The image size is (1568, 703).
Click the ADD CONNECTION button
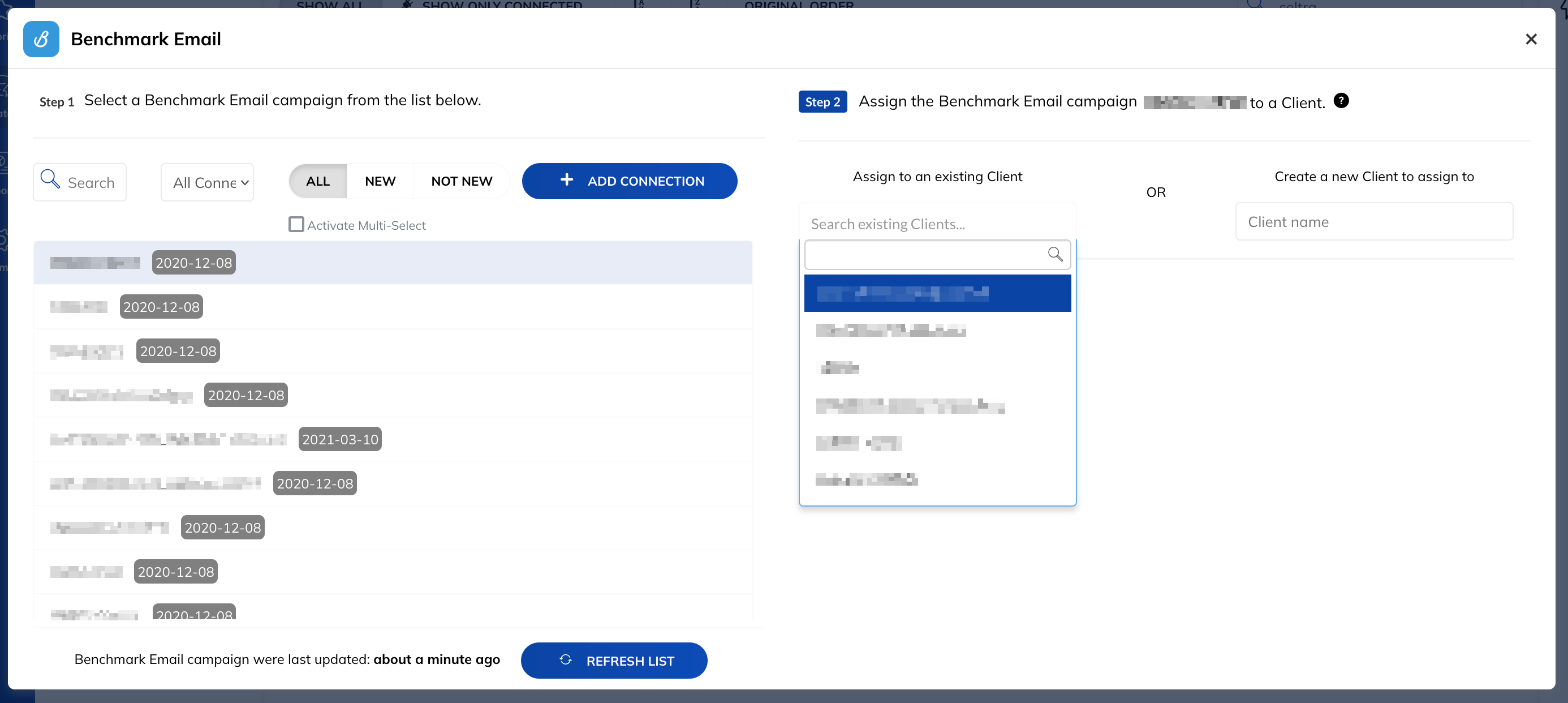pyautogui.click(x=630, y=181)
